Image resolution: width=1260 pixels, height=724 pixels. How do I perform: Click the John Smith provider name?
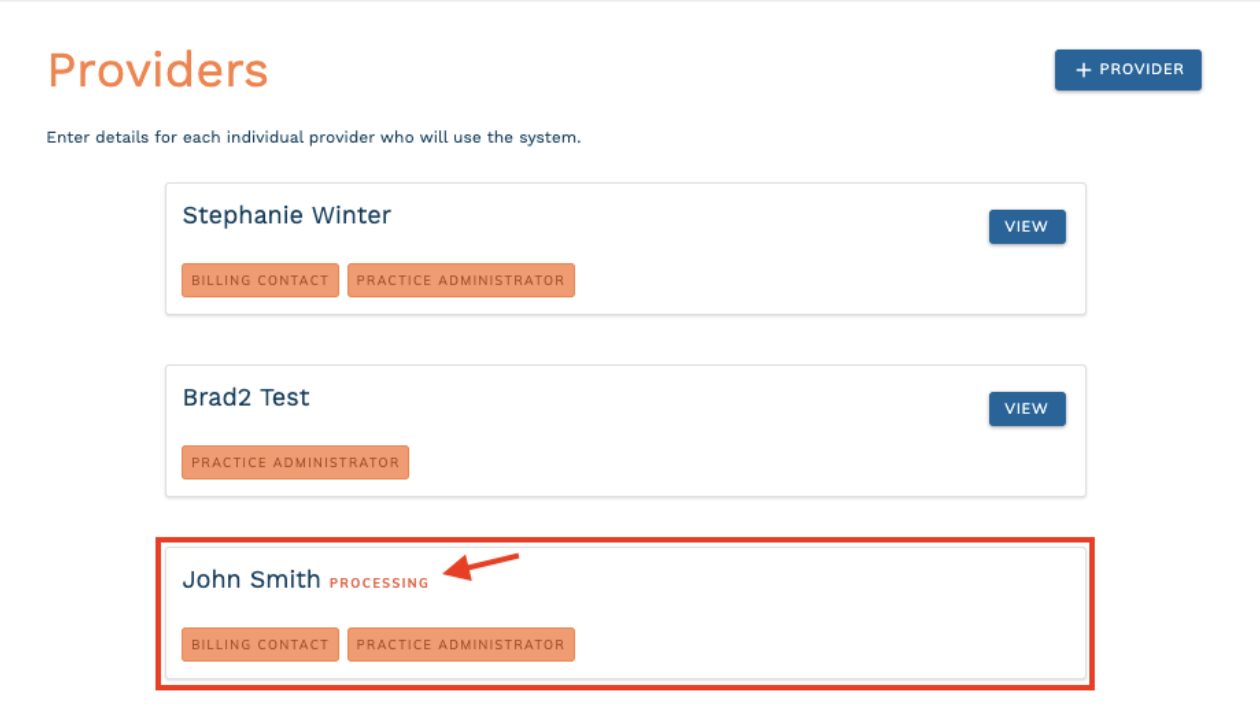[x=251, y=579]
